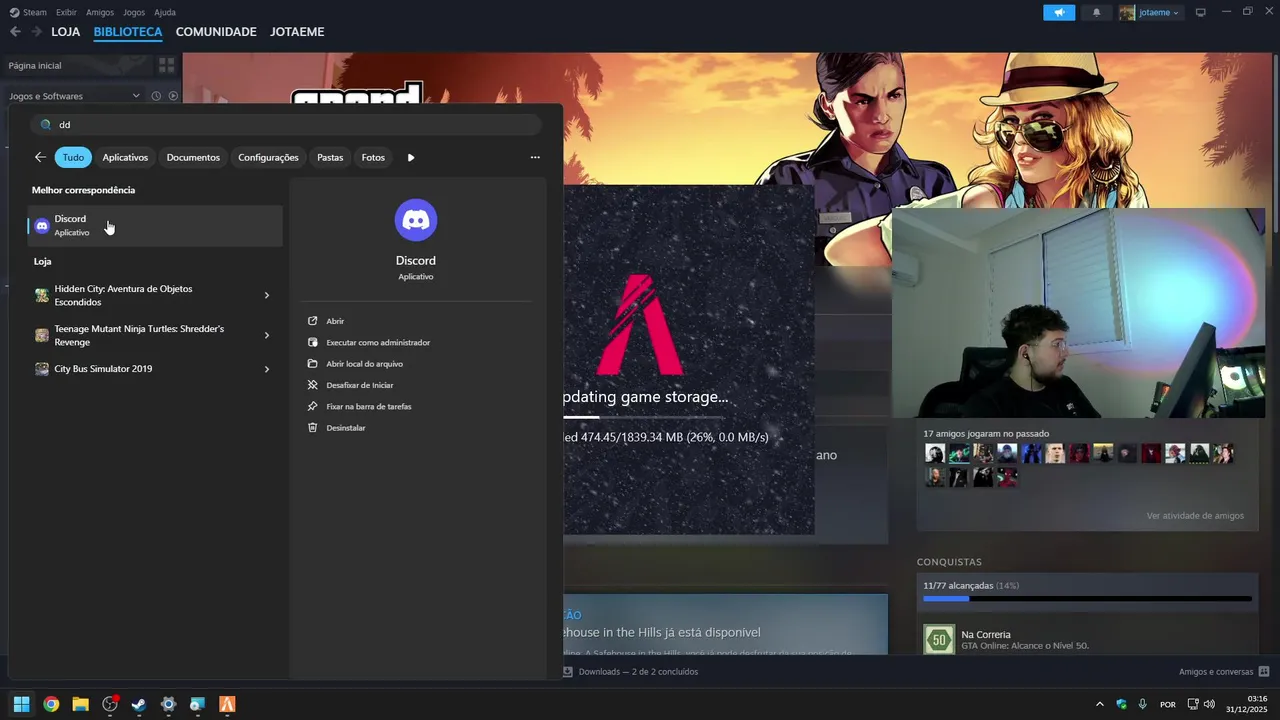This screenshot has height=720, width=1280.
Task: Switch to the BIBLIOTECA tab
Action: (128, 32)
